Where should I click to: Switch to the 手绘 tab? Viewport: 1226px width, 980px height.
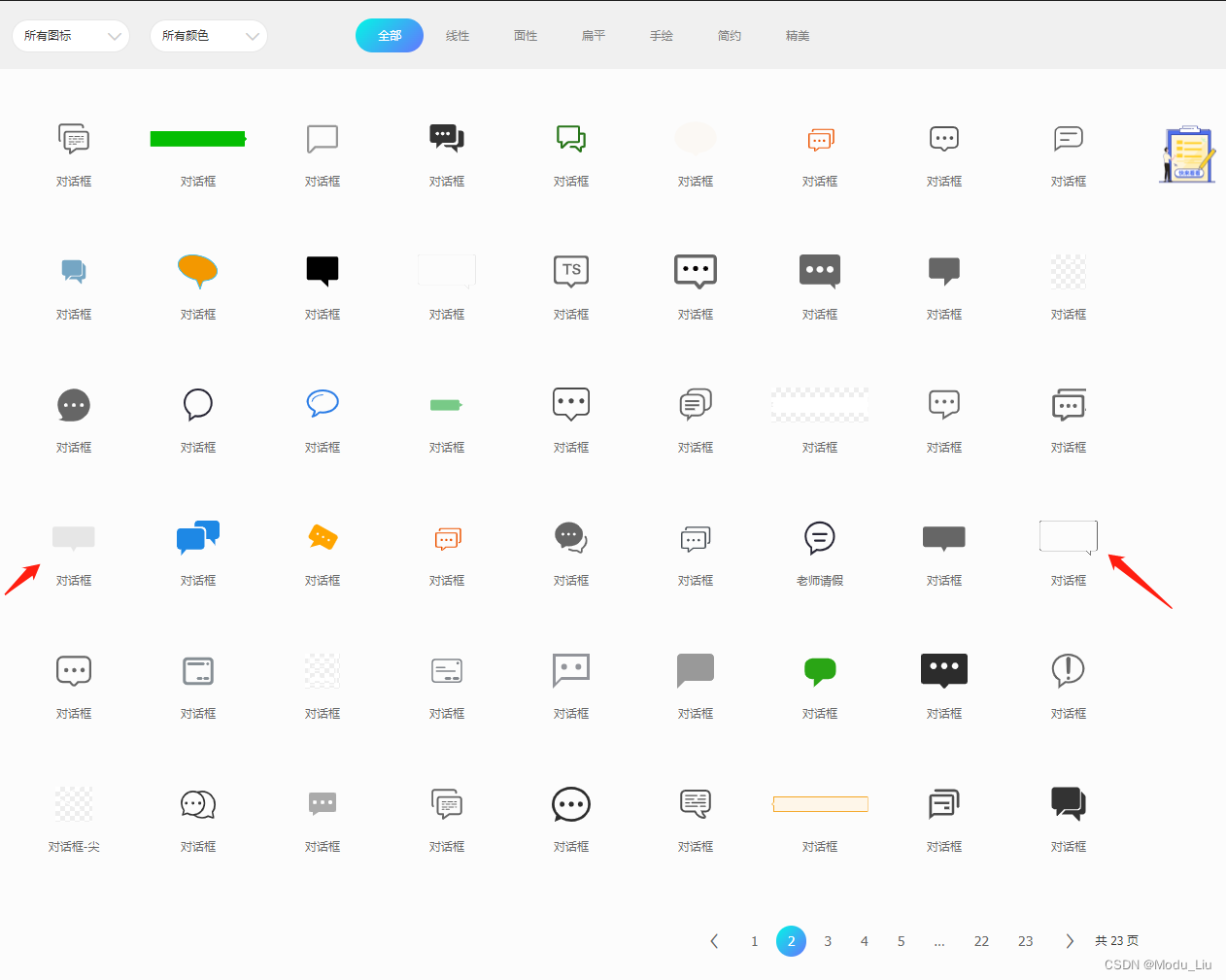point(662,36)
